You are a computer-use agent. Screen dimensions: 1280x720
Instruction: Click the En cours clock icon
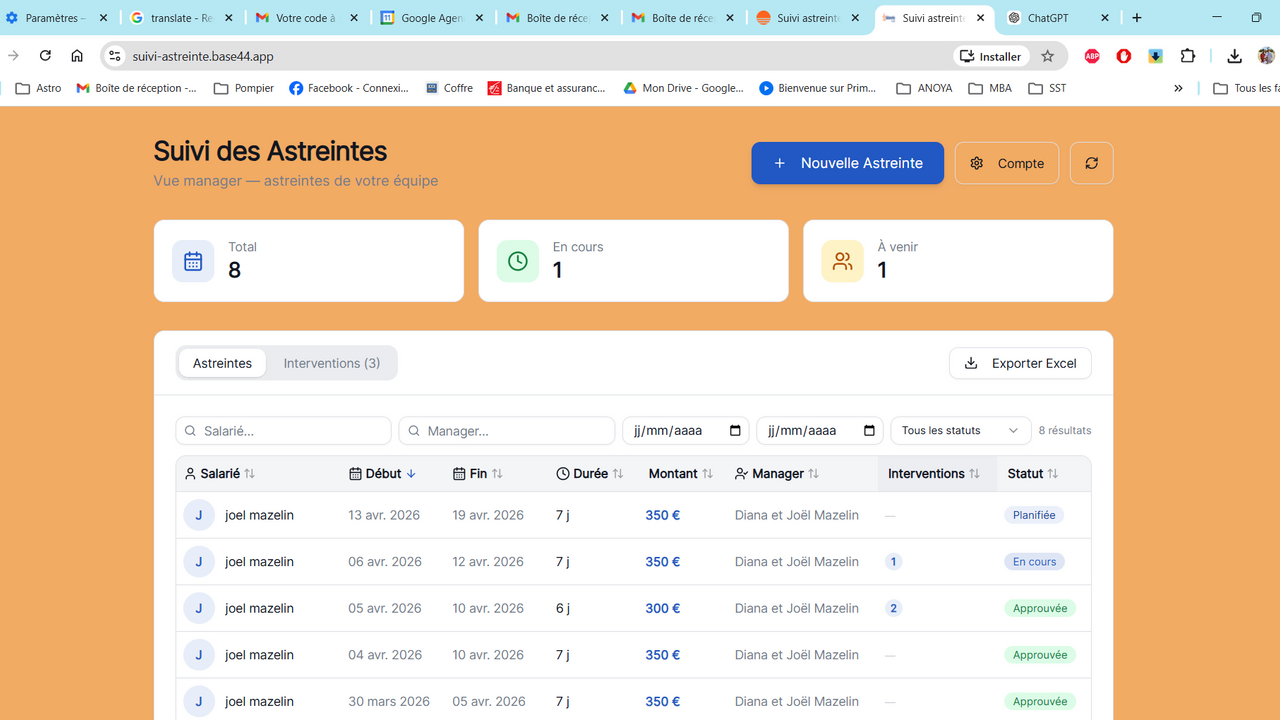(x=517, y=261)
